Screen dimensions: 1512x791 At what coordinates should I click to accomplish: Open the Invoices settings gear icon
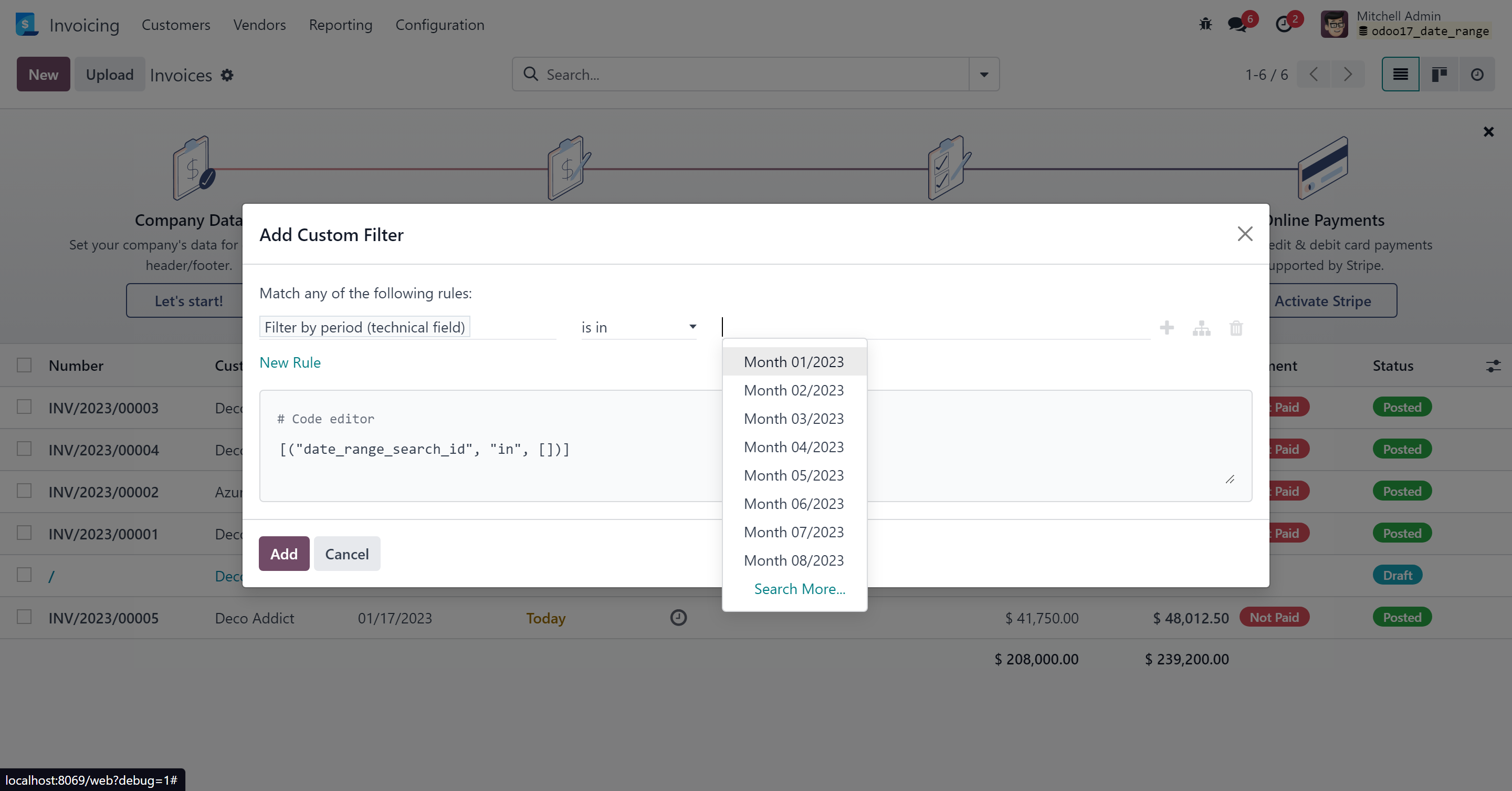pos(227,75)
